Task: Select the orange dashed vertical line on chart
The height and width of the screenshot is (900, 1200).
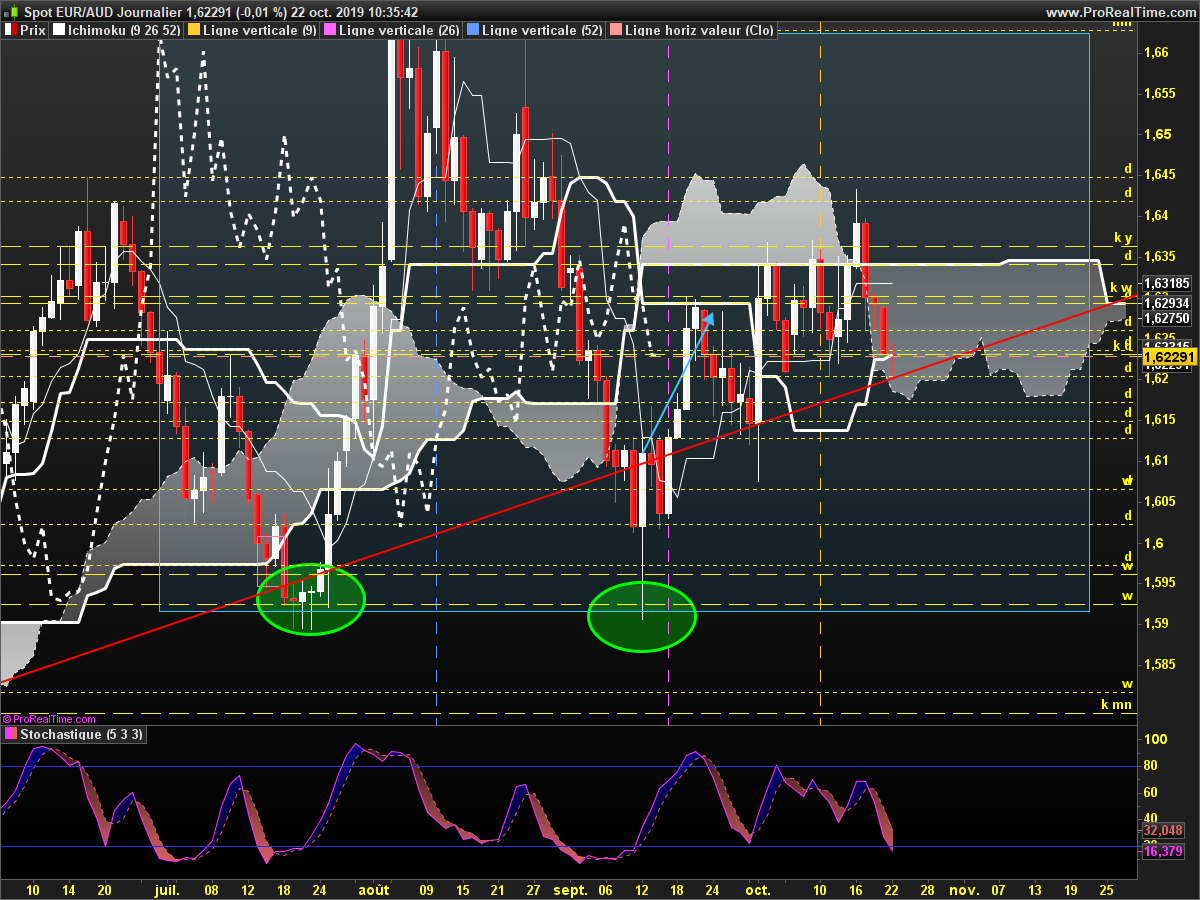Action: pyautogui.click(x=820, y=380)
